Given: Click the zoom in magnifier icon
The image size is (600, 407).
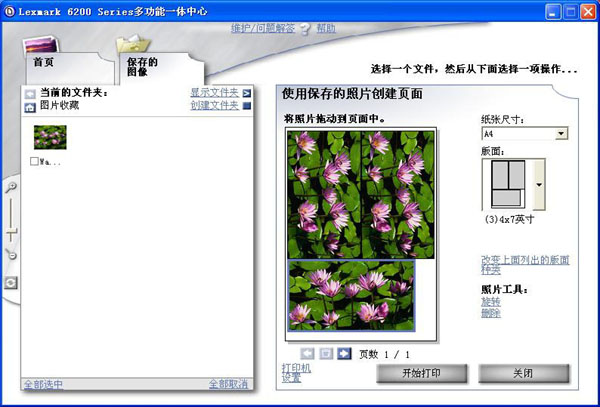Looking at the screenshot, I should [11, 187].
